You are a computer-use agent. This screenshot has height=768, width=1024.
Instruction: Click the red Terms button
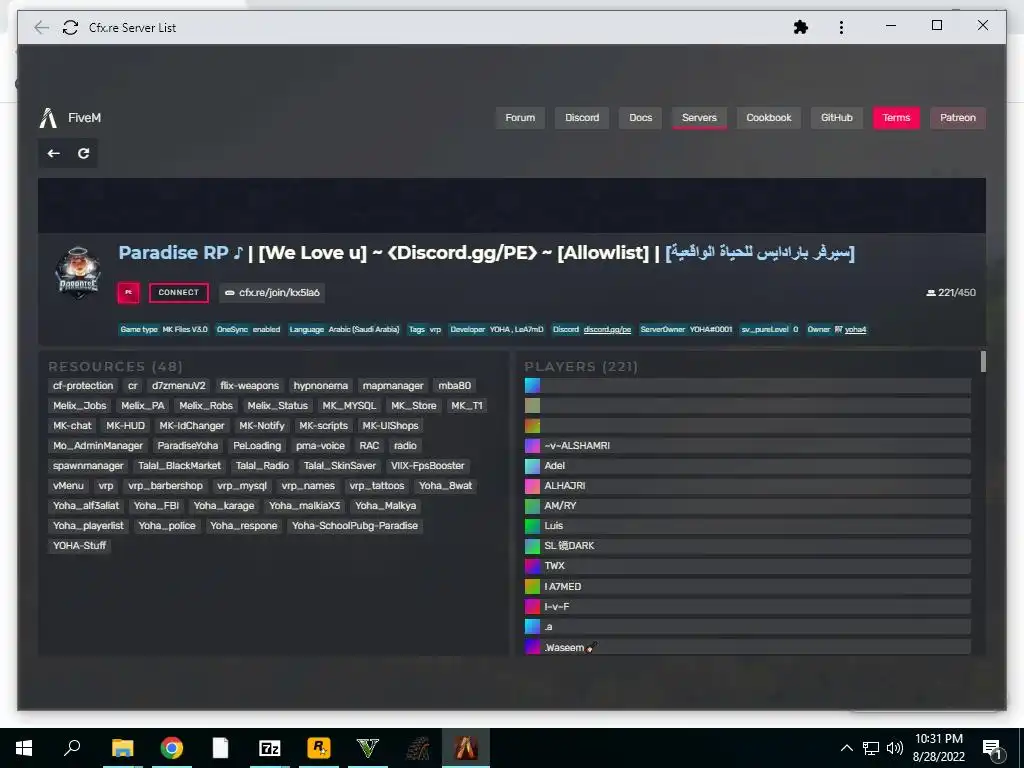coord(896,118)
